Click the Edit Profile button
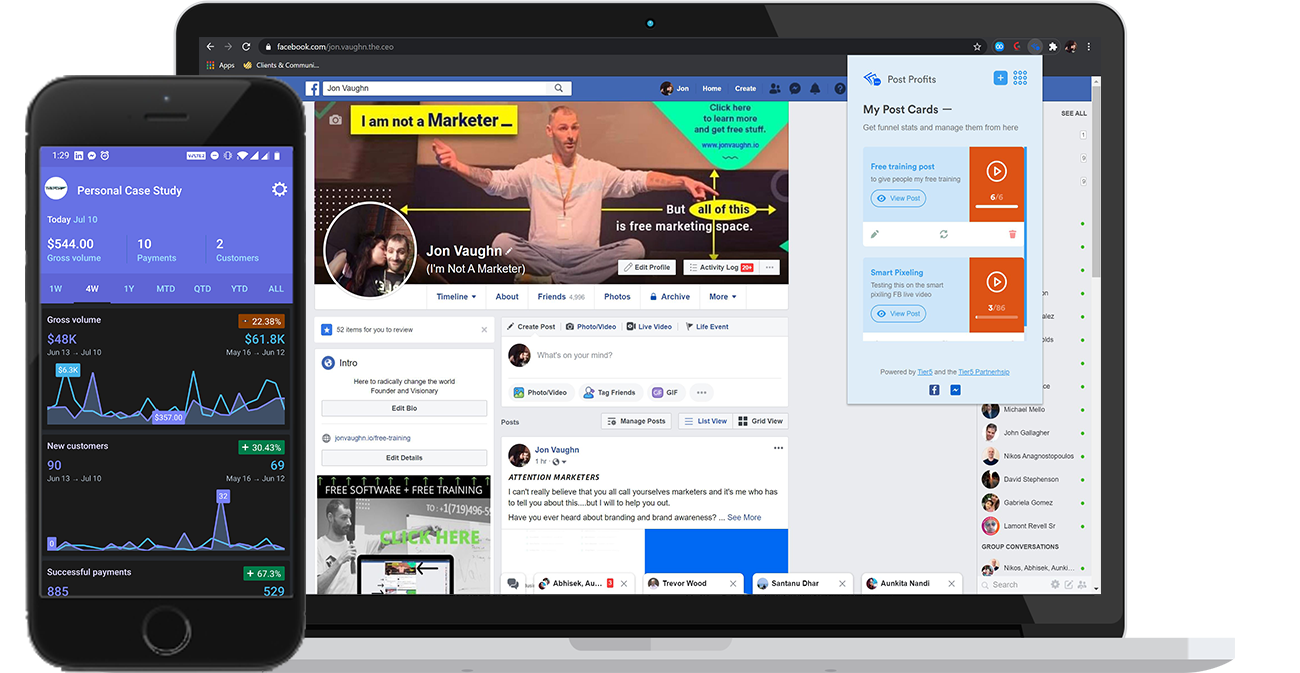The image size is (1300, 673). pos(646,268)
